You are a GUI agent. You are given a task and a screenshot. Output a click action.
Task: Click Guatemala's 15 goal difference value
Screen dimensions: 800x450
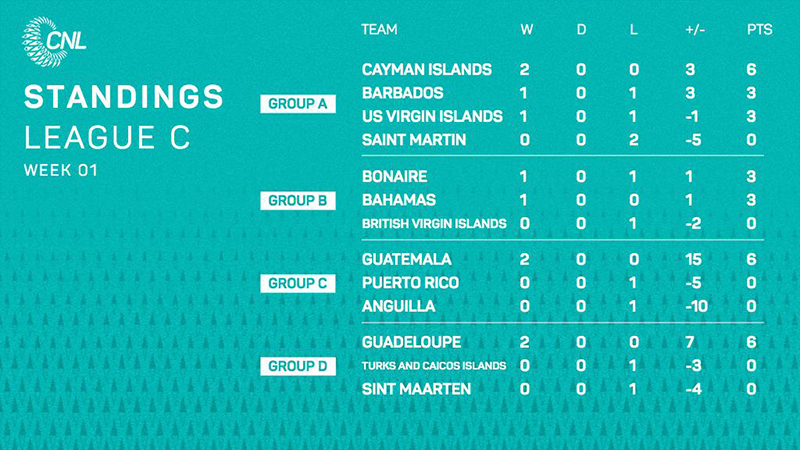693,259
